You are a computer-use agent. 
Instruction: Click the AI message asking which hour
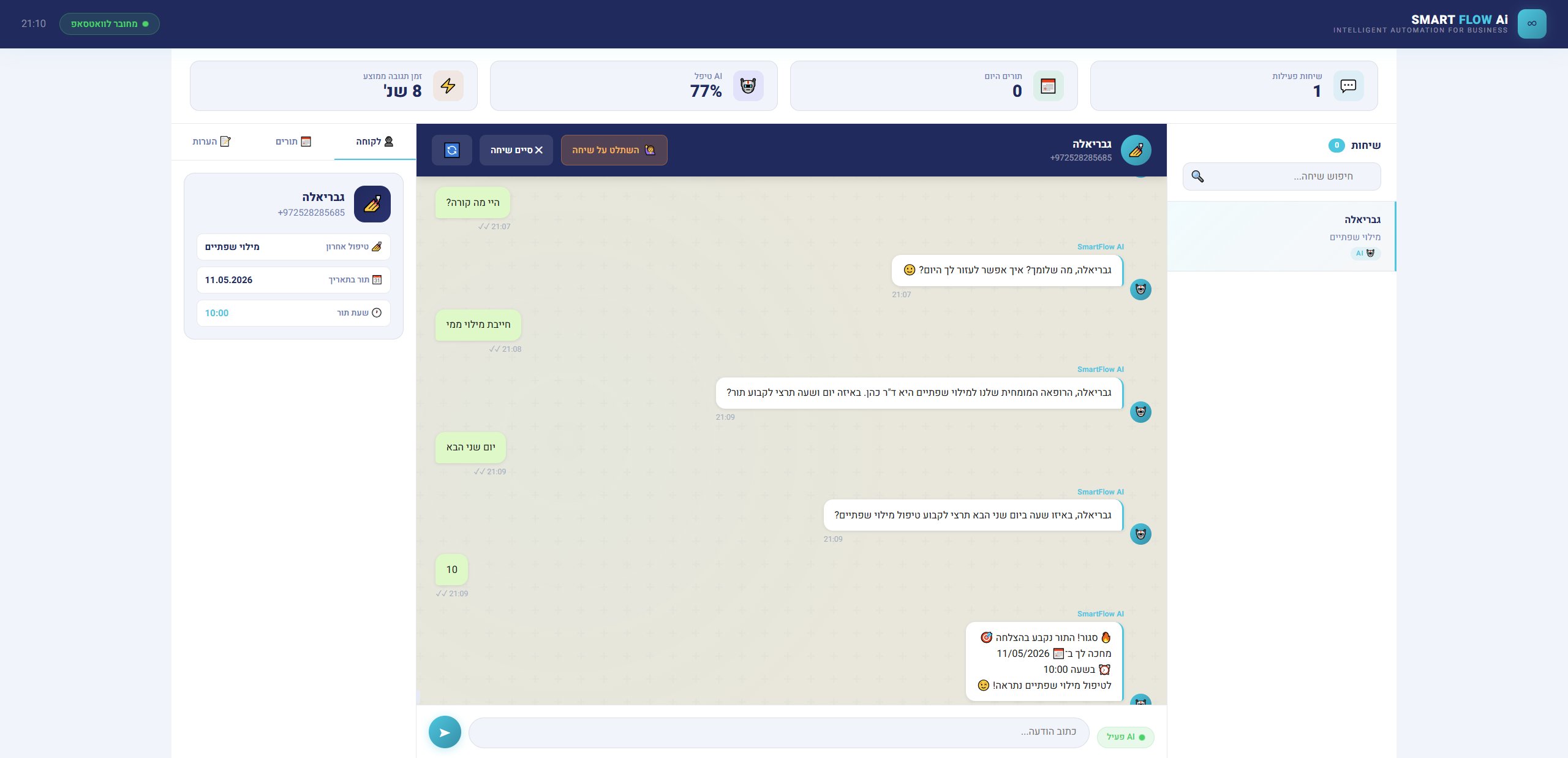point(973,515)
